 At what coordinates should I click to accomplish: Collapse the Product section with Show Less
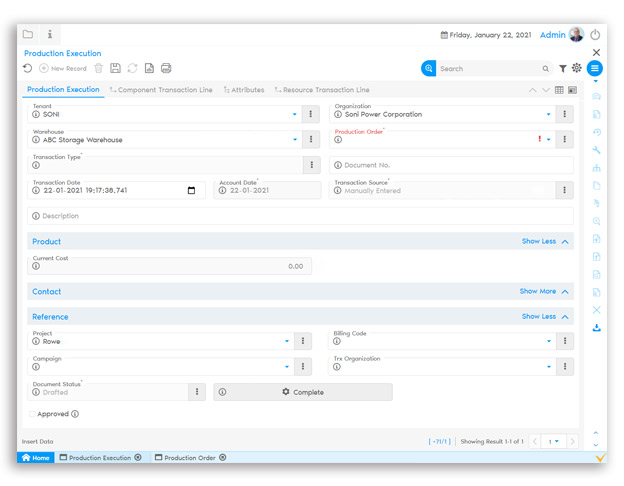545,242
